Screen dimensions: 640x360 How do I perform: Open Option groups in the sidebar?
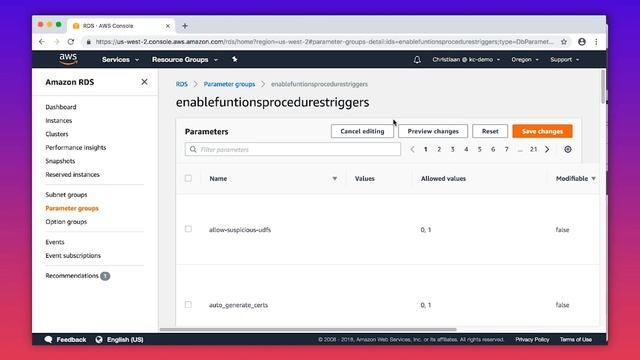click(x=66, y=222)
